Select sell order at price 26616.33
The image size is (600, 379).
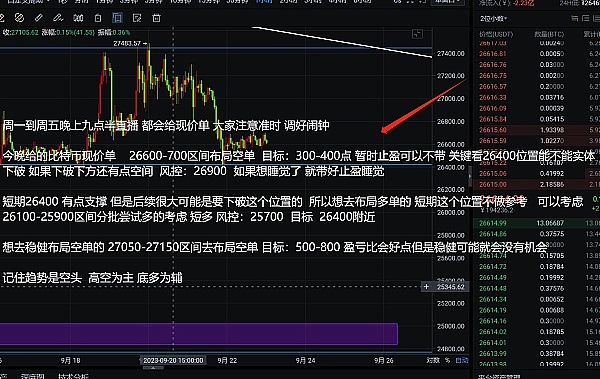[536, 97]
